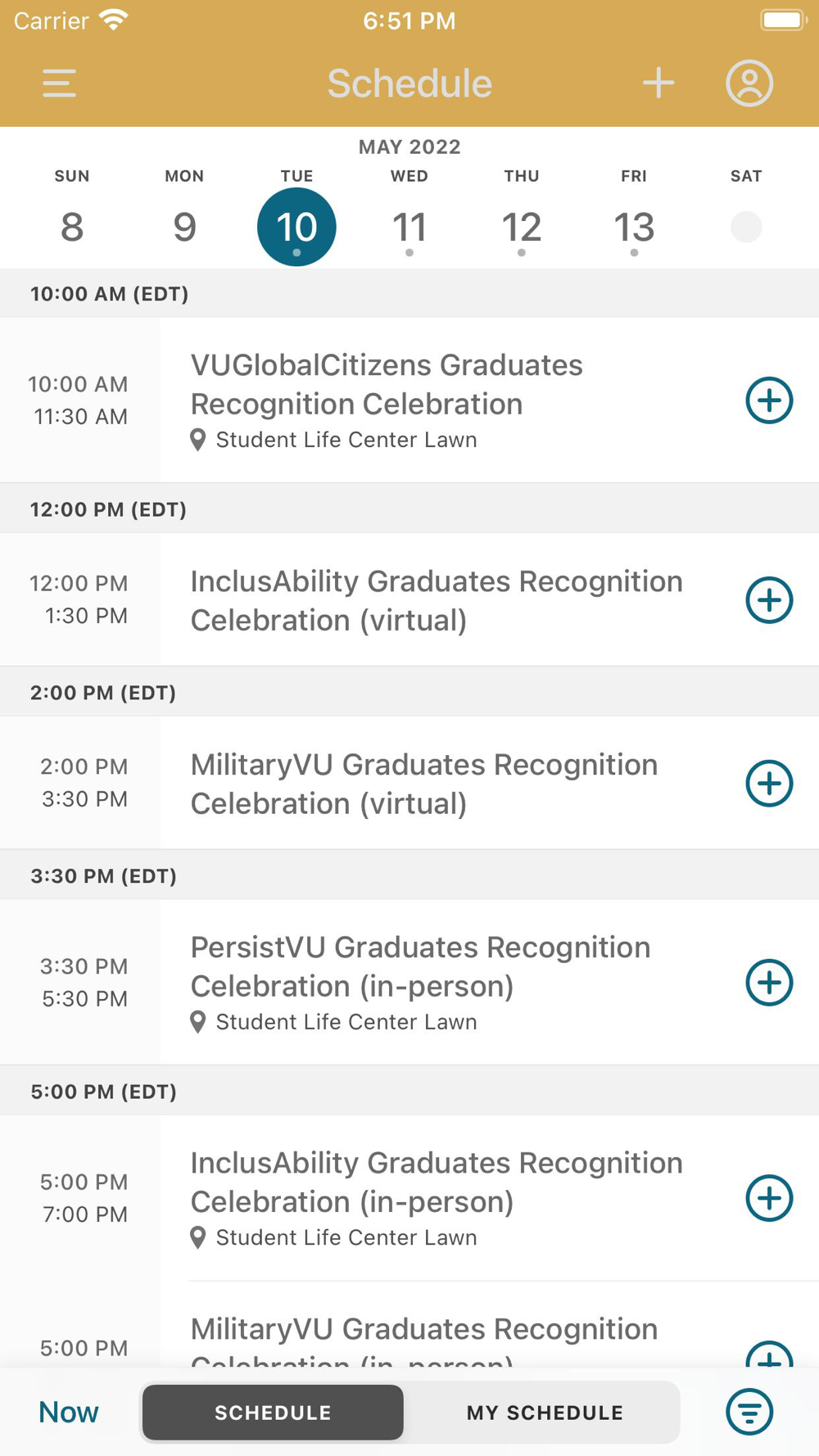The height and width of the screenshot is (1456, 819).
Task: Open the filter icon at bottom right
Action: point(749,1412)
